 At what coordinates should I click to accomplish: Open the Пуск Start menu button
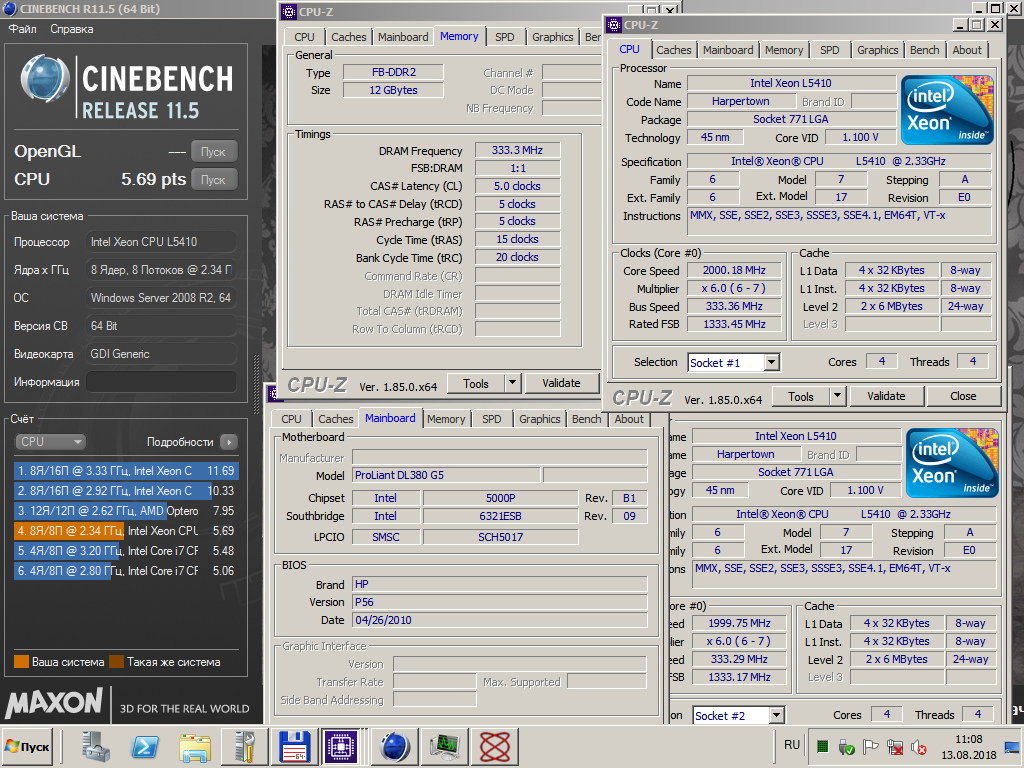coord(27,746)
